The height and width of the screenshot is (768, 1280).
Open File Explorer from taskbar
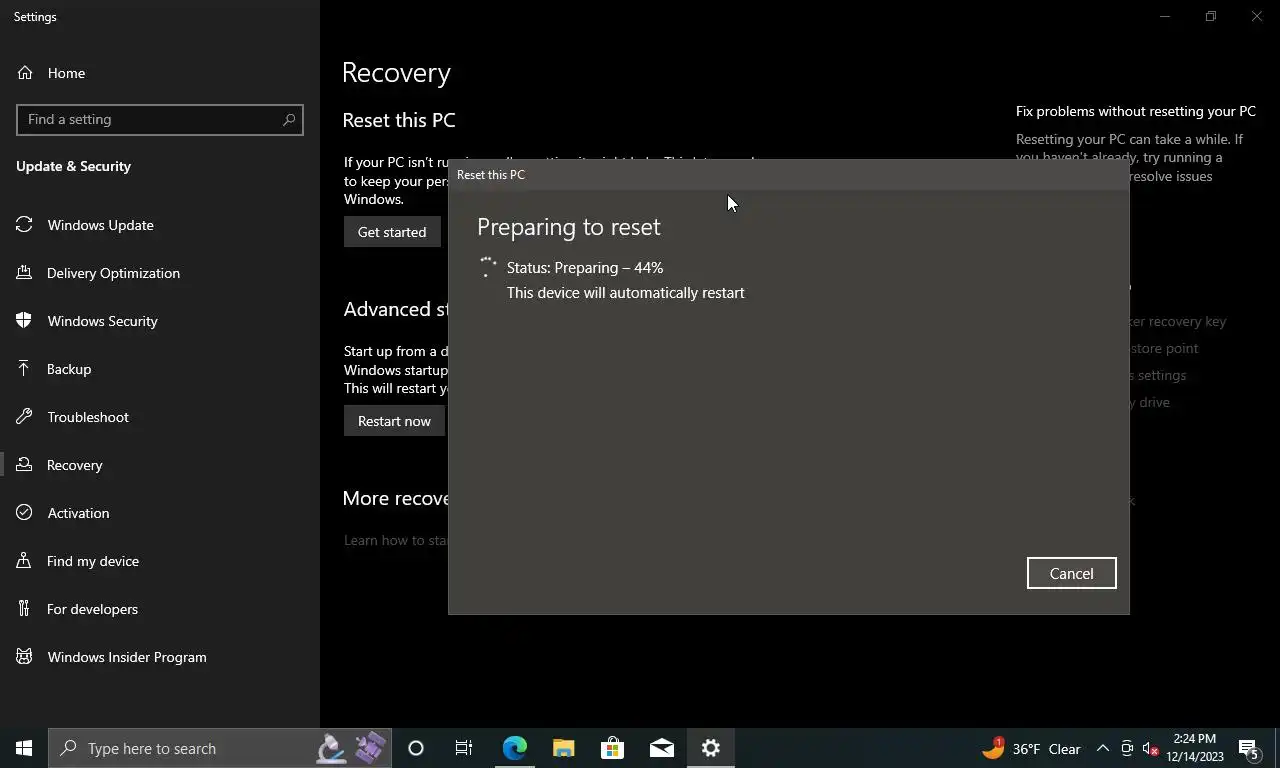563,748
